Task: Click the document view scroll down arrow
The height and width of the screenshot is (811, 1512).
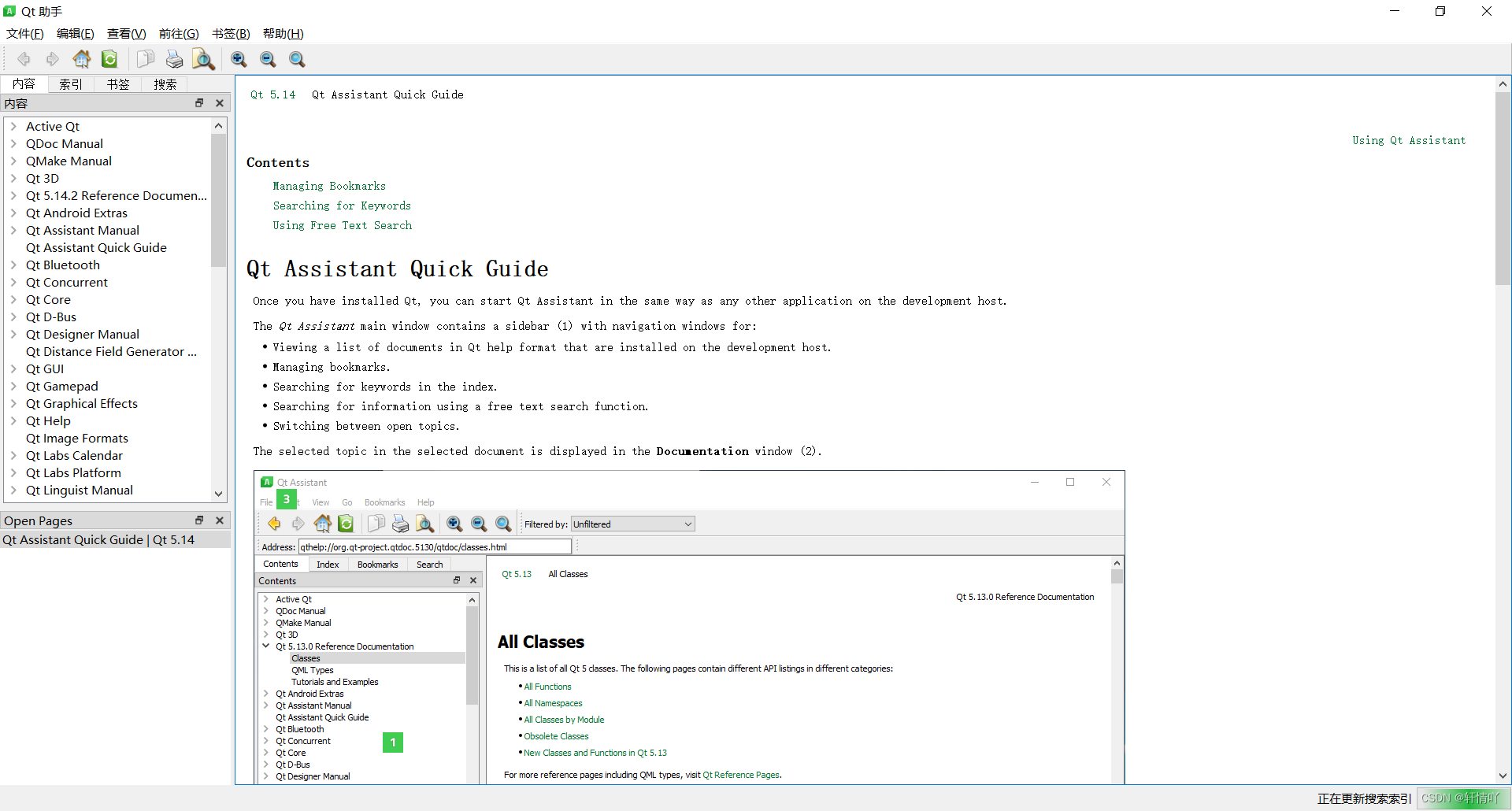Action: point(1503,776)
